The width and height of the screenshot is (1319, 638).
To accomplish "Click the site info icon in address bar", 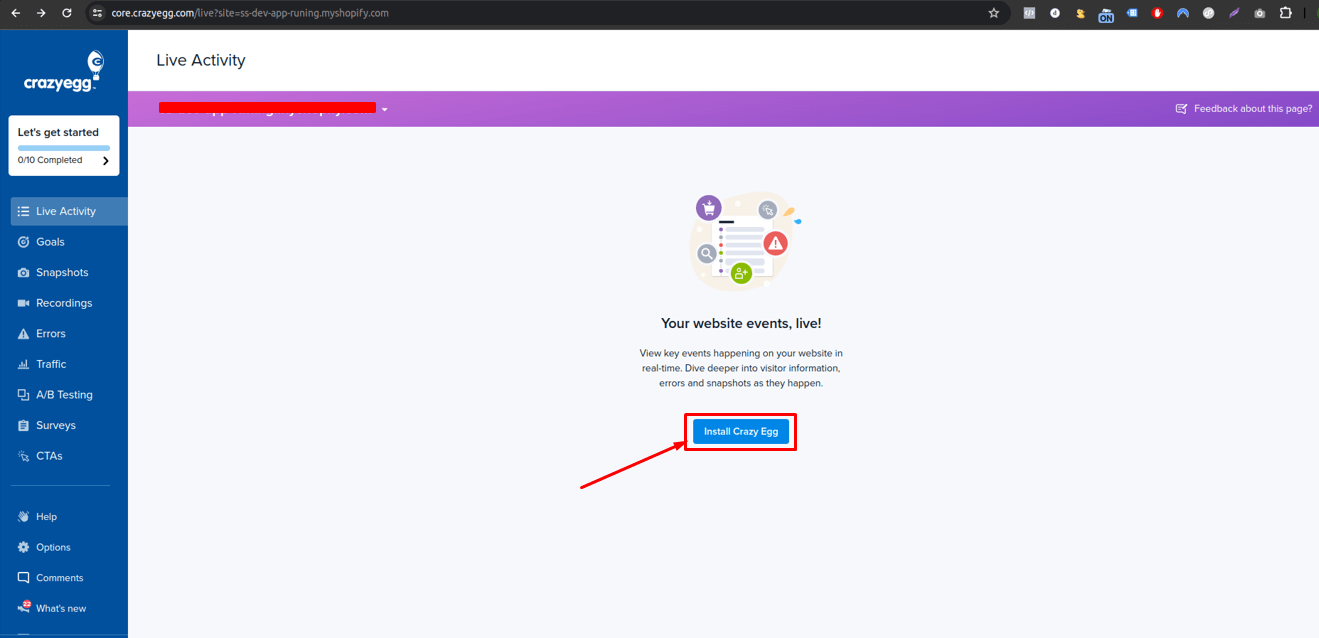I will pyautogui.click(x=97, y=13).
